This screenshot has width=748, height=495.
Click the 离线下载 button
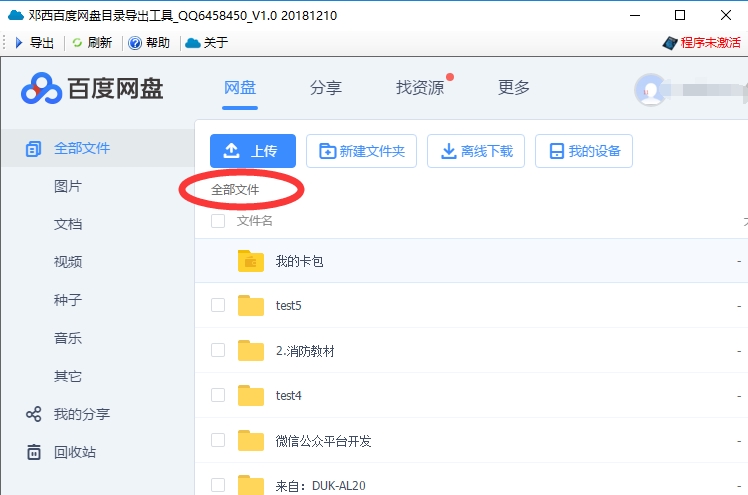476,151
